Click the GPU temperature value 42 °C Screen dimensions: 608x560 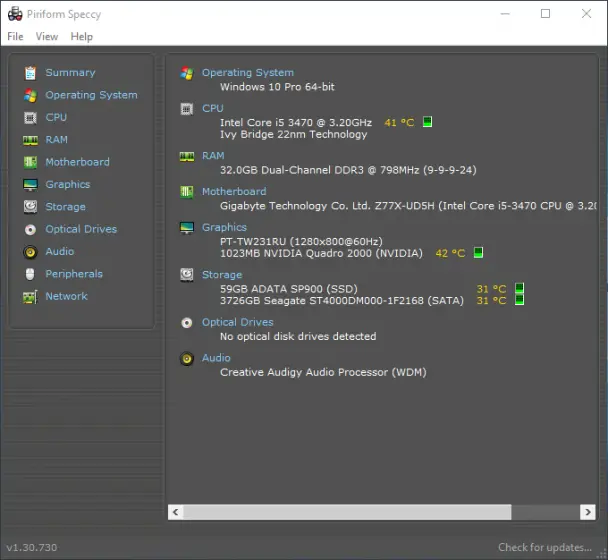[x=450, y=253]
